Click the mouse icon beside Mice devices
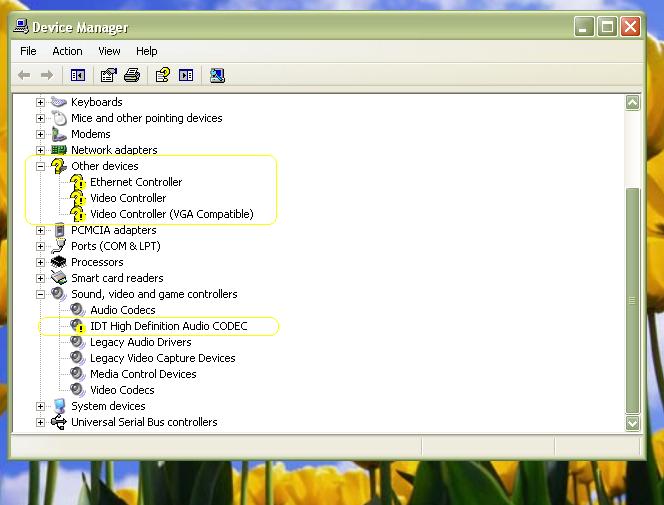The image size is (664, 505). tap(59, 118)
